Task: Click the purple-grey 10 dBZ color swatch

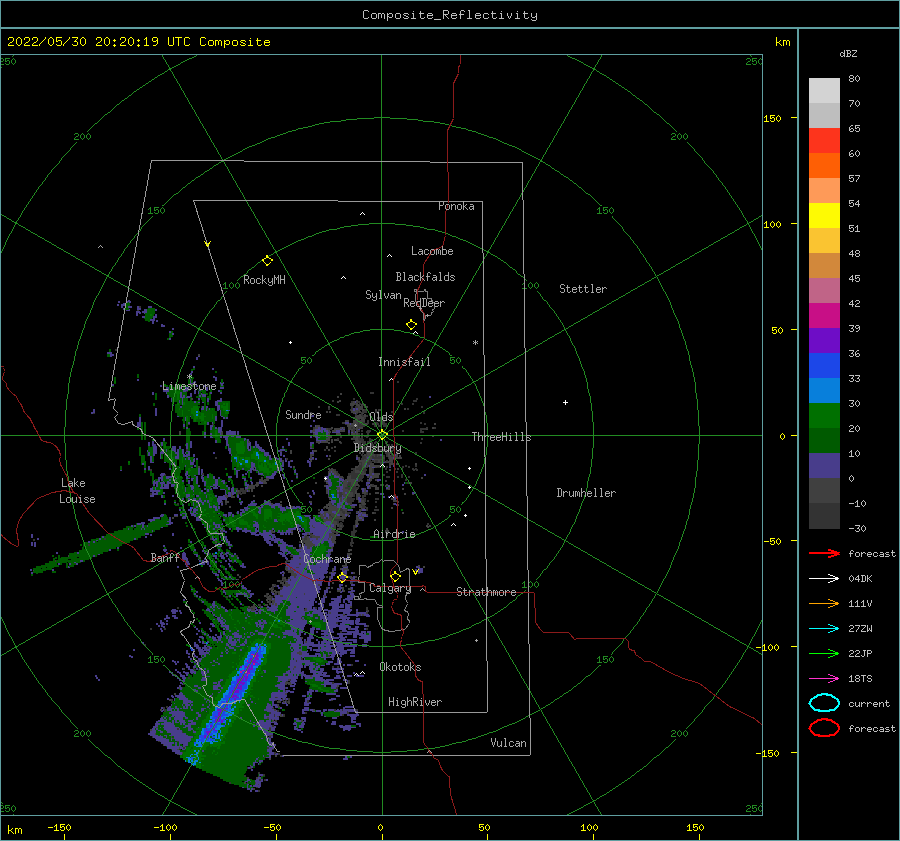Action: [x=824, y=465]
